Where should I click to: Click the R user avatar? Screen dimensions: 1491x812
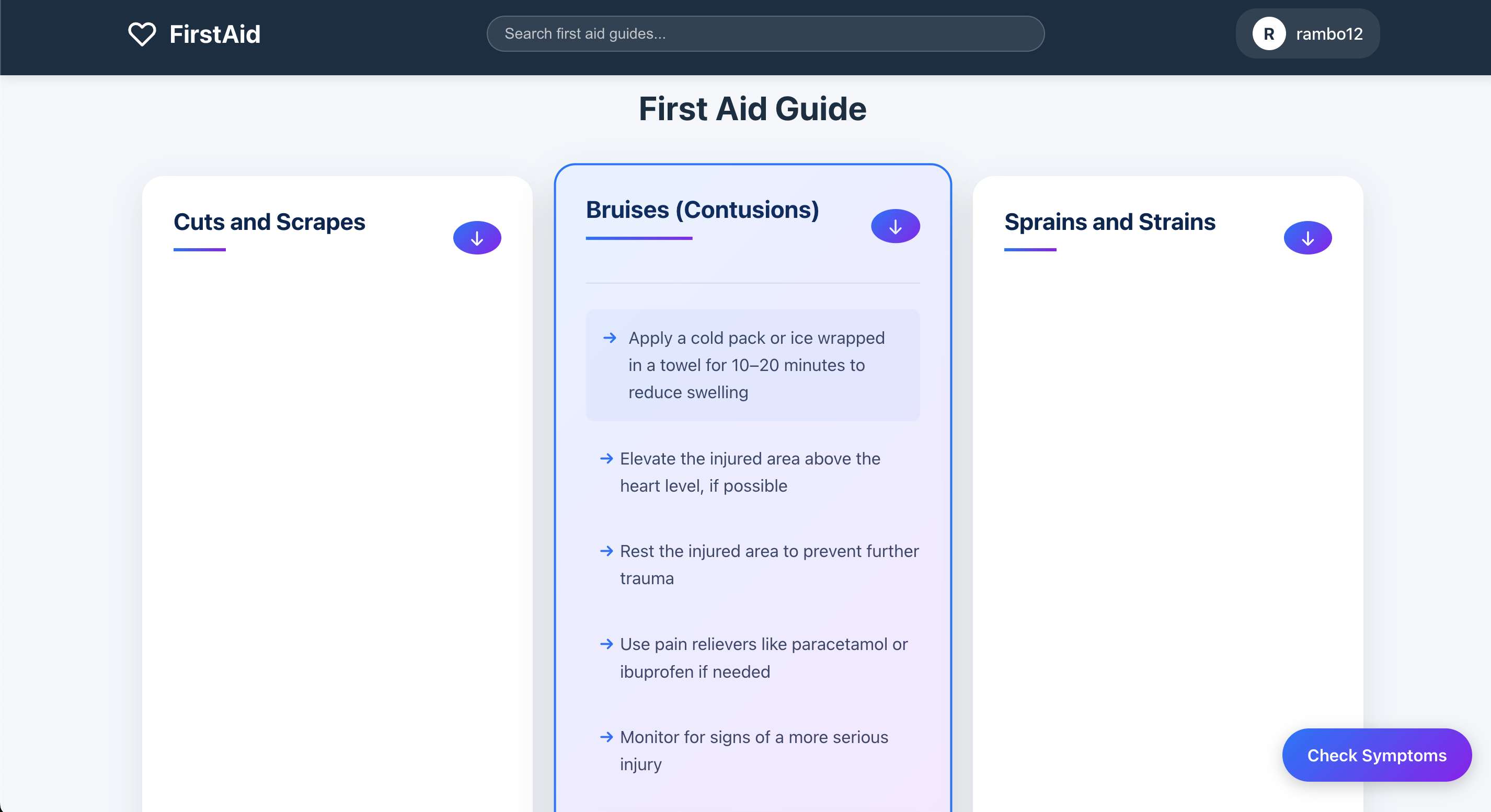point(1269,33)
